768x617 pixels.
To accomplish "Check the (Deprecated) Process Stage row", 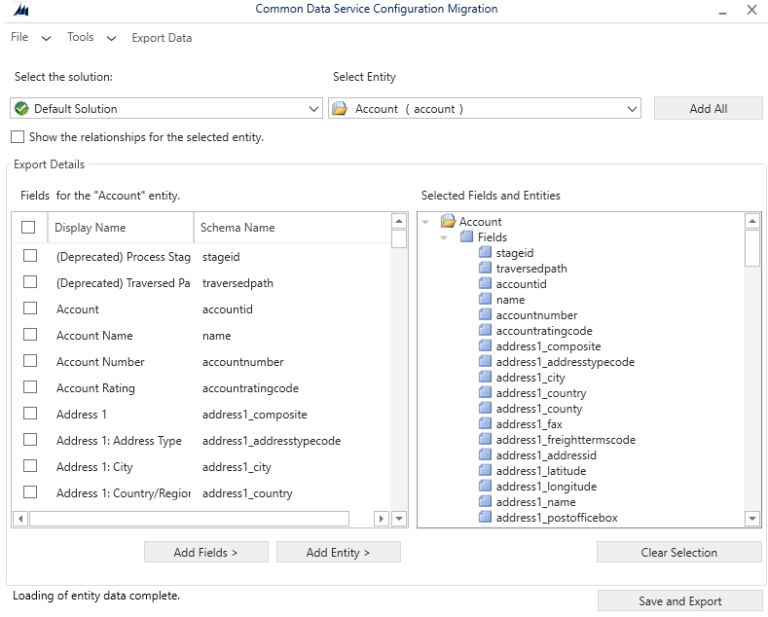I will 30,256.
